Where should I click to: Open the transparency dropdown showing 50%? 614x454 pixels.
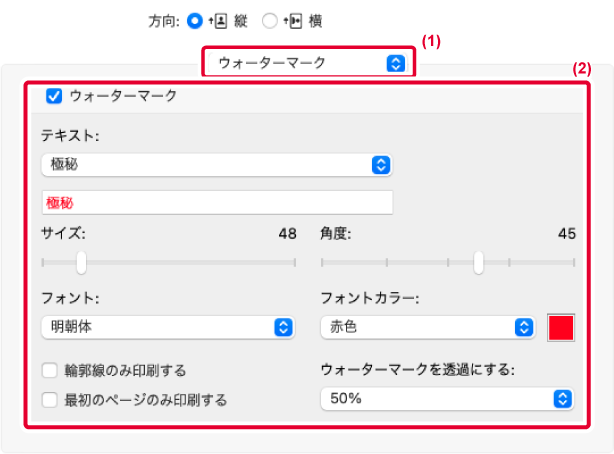[446, 399]
